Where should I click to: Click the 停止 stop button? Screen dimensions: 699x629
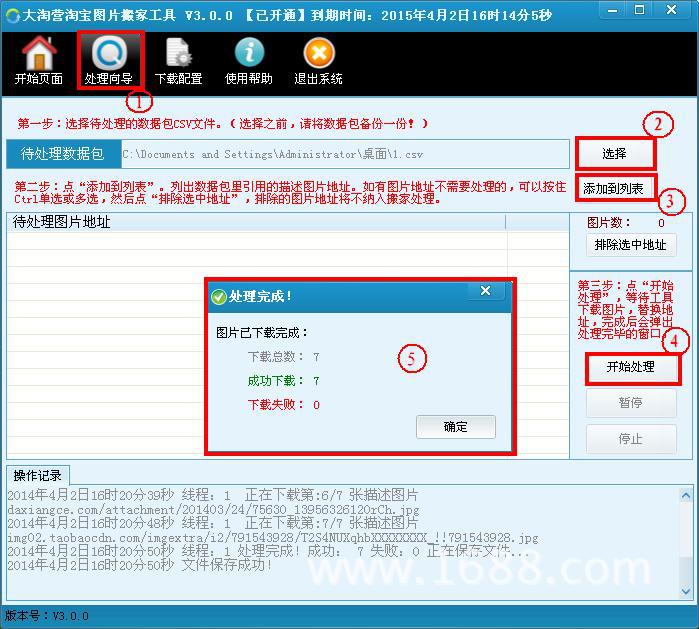click(630, 439)
